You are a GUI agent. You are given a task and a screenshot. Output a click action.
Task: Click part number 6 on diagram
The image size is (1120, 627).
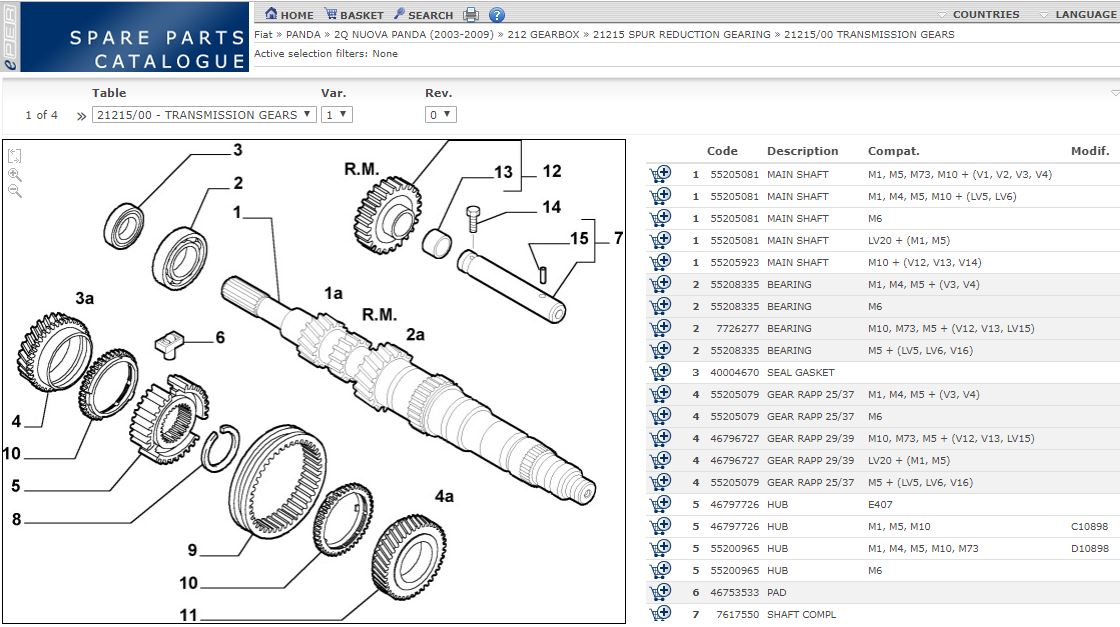click(x=220, y=337)
